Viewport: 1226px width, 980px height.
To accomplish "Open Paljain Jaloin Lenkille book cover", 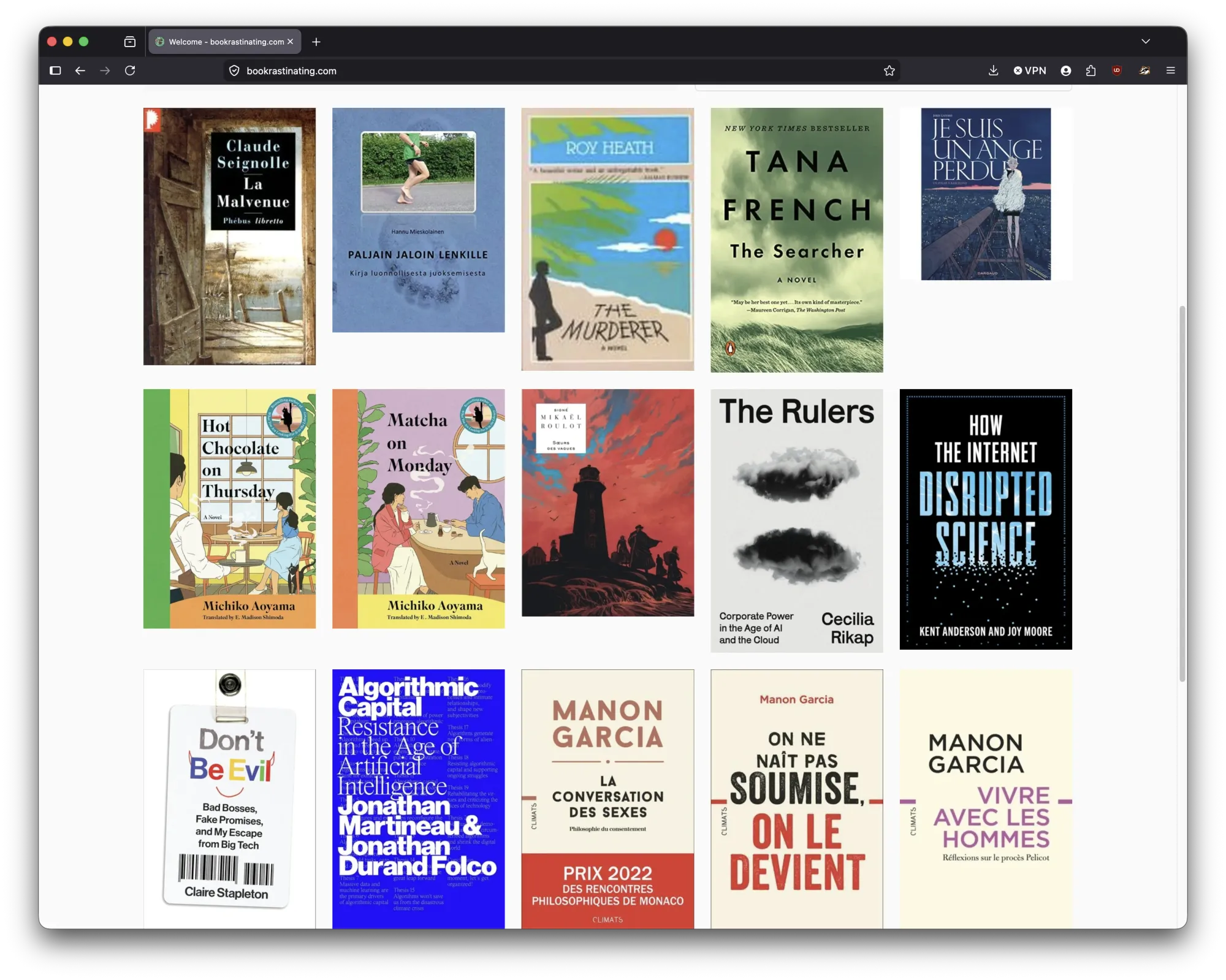I will pos(419,220).
